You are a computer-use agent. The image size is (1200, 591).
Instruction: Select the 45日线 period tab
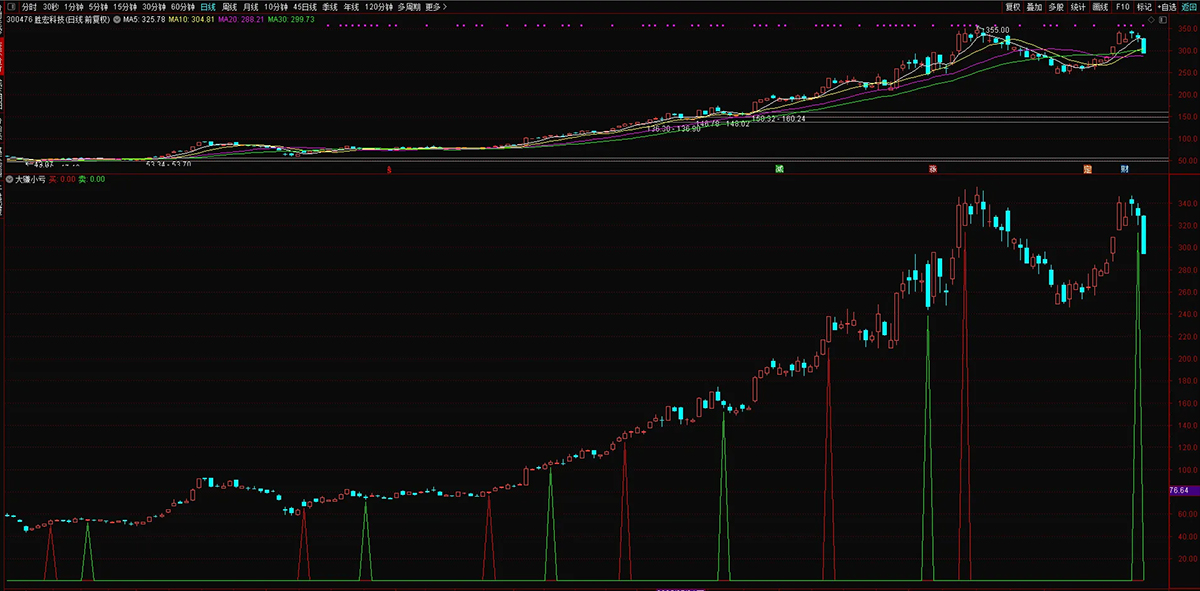305,6
